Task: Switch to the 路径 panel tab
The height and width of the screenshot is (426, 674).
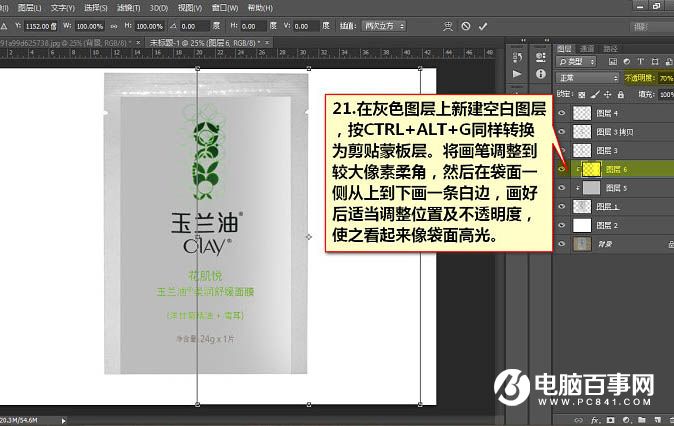Action: pos(610,49)
